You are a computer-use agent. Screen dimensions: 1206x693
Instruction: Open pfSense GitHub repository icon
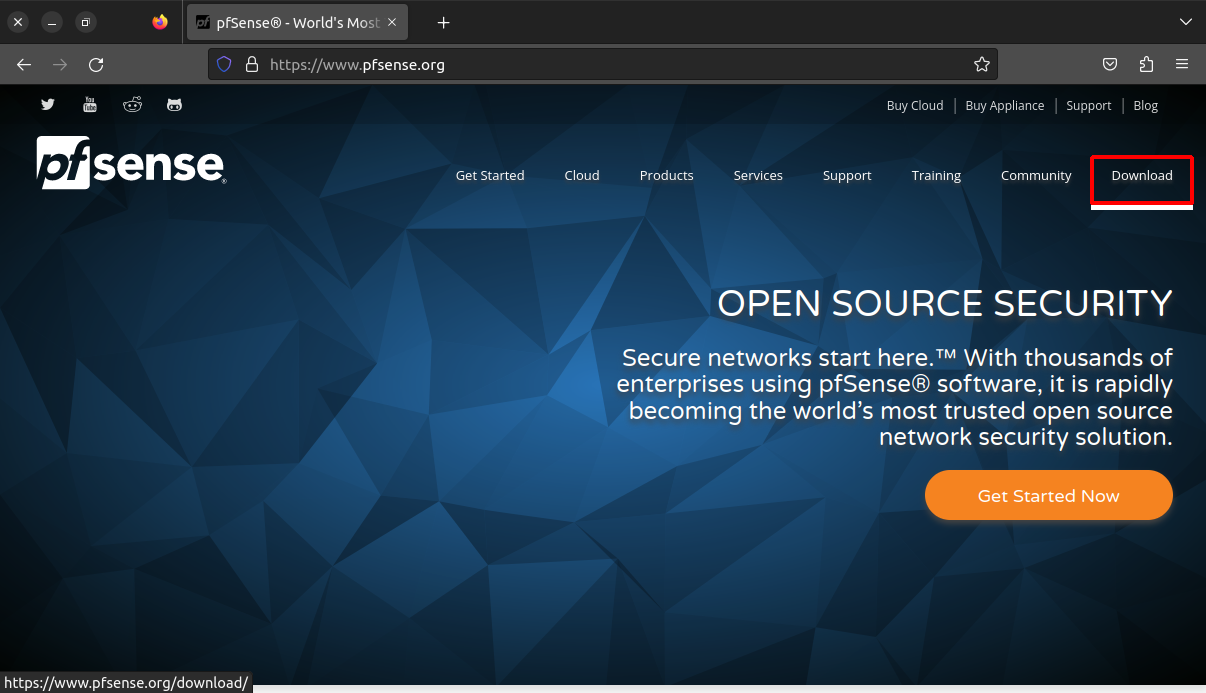[x=174, y=104]
